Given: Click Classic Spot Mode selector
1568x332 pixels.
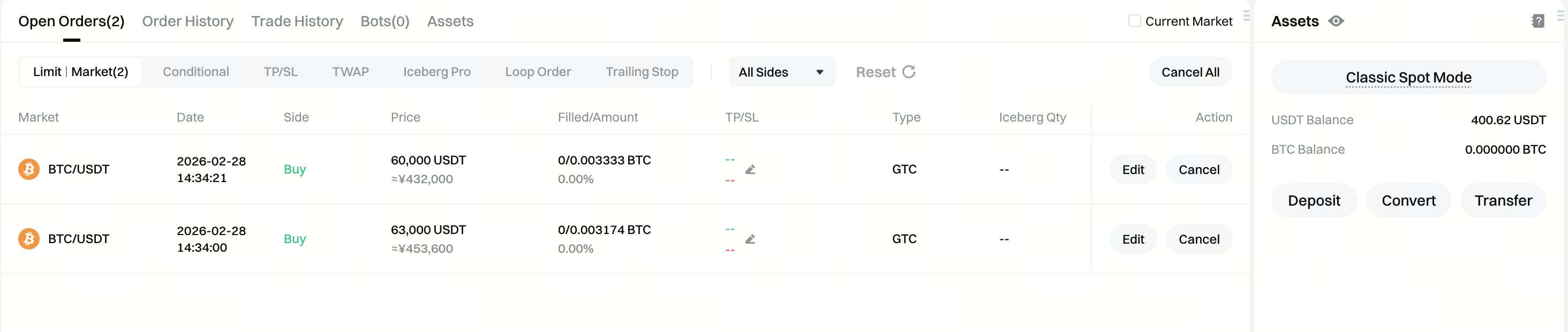Looking at the screenshot, I should (1408, 77).
